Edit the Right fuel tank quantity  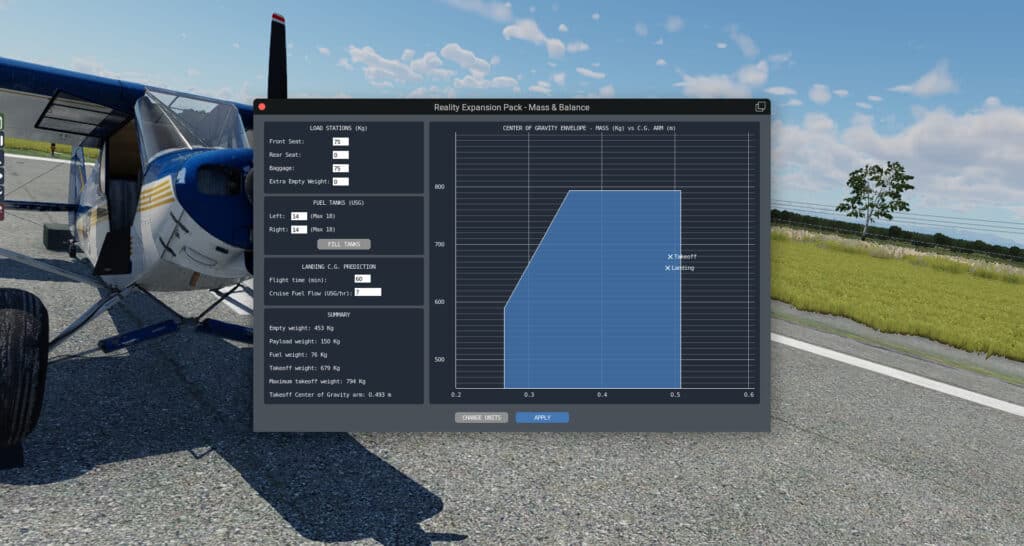tap(299, 230)
